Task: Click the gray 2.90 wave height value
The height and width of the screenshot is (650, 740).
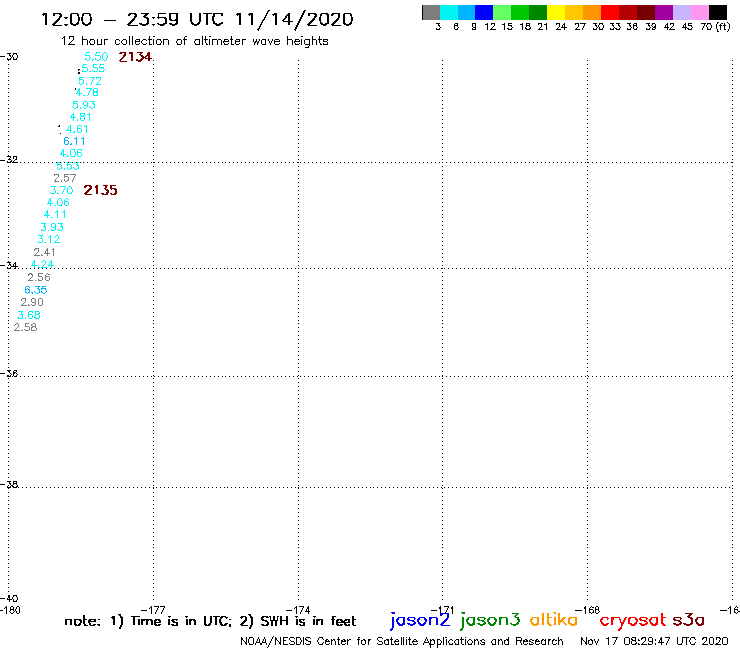Action: 32,302
